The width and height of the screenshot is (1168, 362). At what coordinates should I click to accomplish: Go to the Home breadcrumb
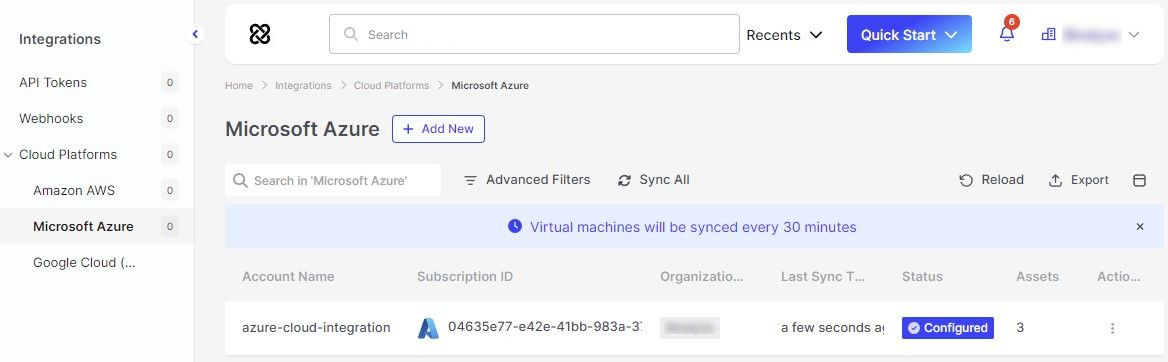238,86
